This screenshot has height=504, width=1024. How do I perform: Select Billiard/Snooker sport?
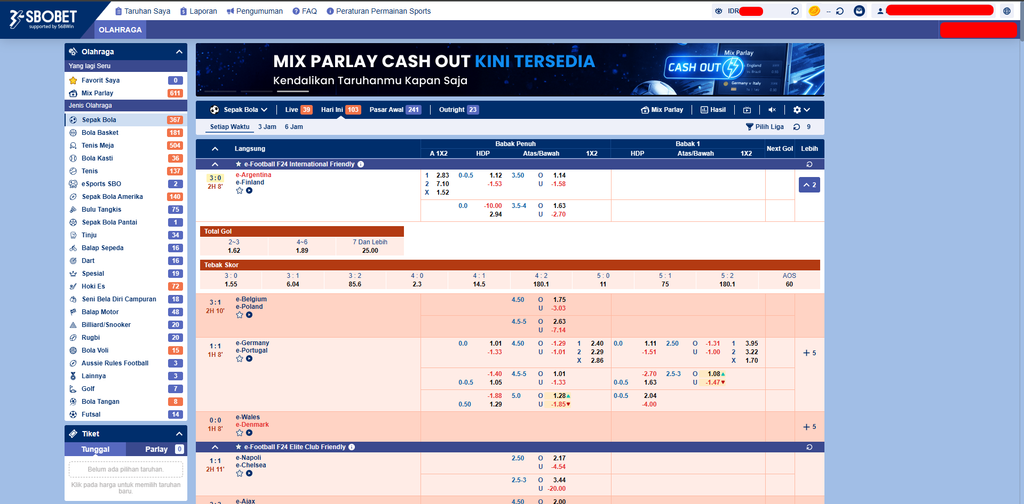pyautogui.click(x=125, y=325)
